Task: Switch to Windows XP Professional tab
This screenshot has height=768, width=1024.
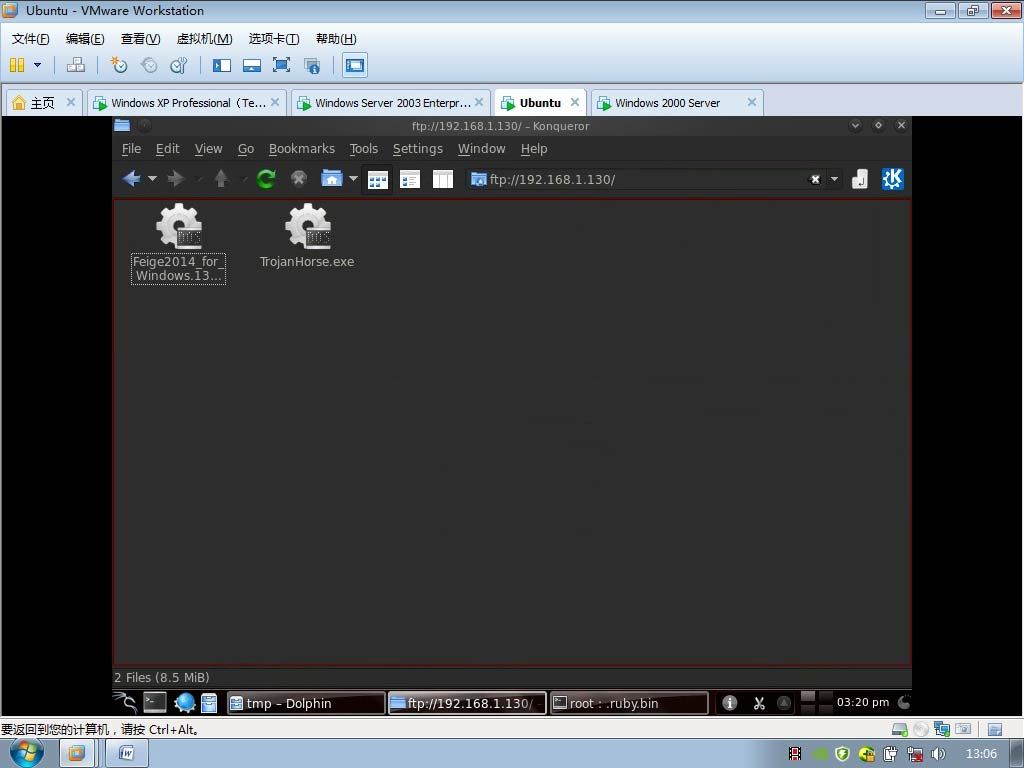Action: pyautogui.click(x=187, y=103)
